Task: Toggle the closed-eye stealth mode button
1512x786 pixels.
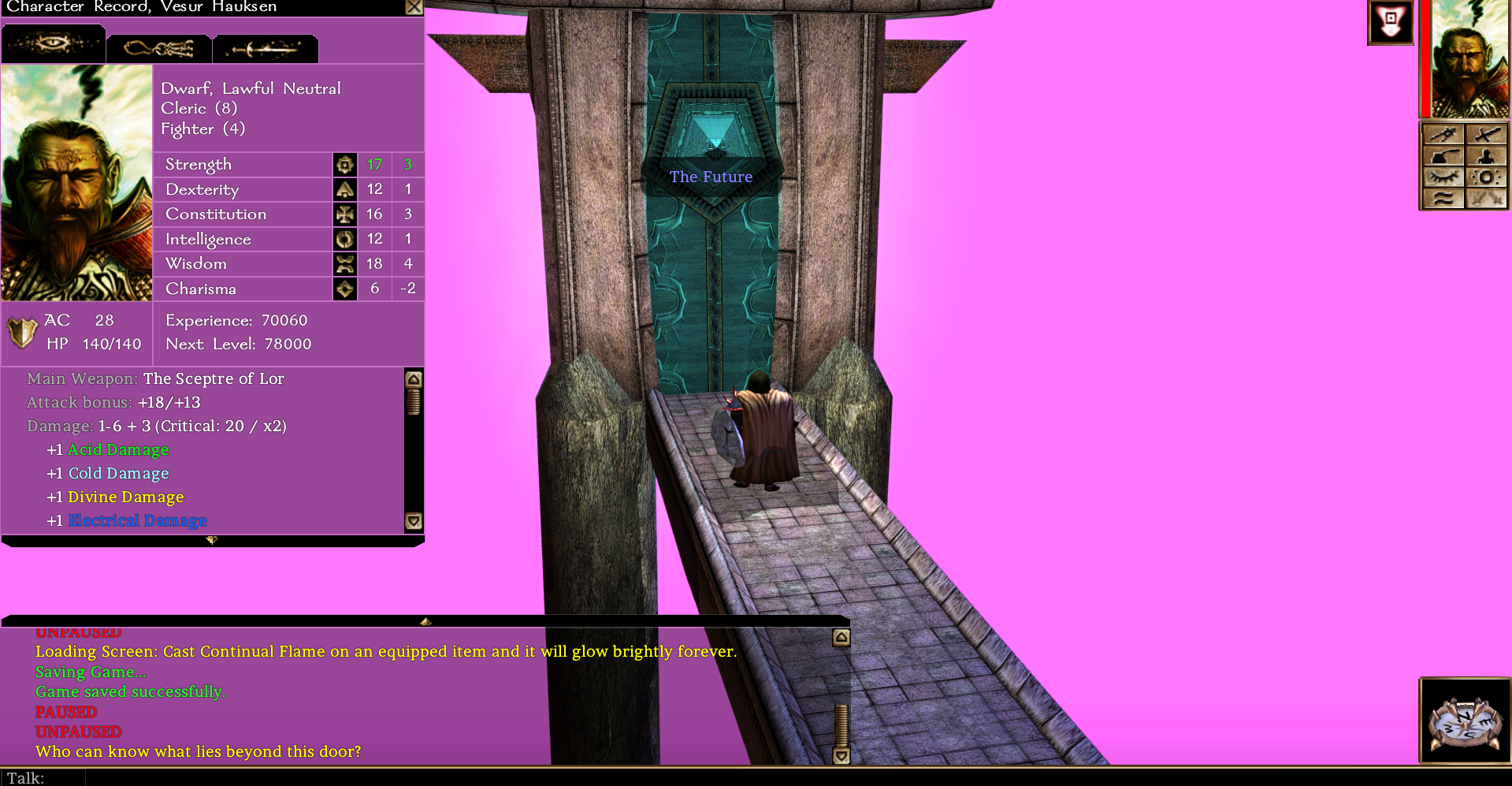Action: [x=1443, y=177]
